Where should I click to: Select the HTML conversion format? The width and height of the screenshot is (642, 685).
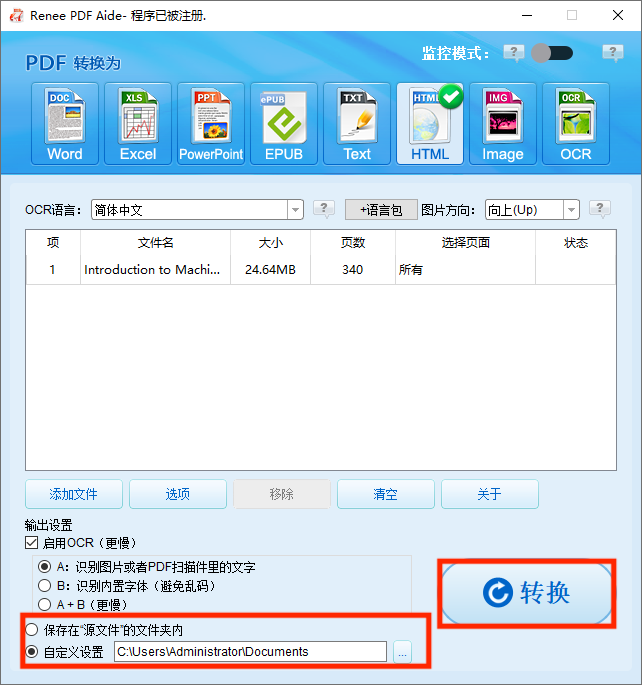(430, 124)
